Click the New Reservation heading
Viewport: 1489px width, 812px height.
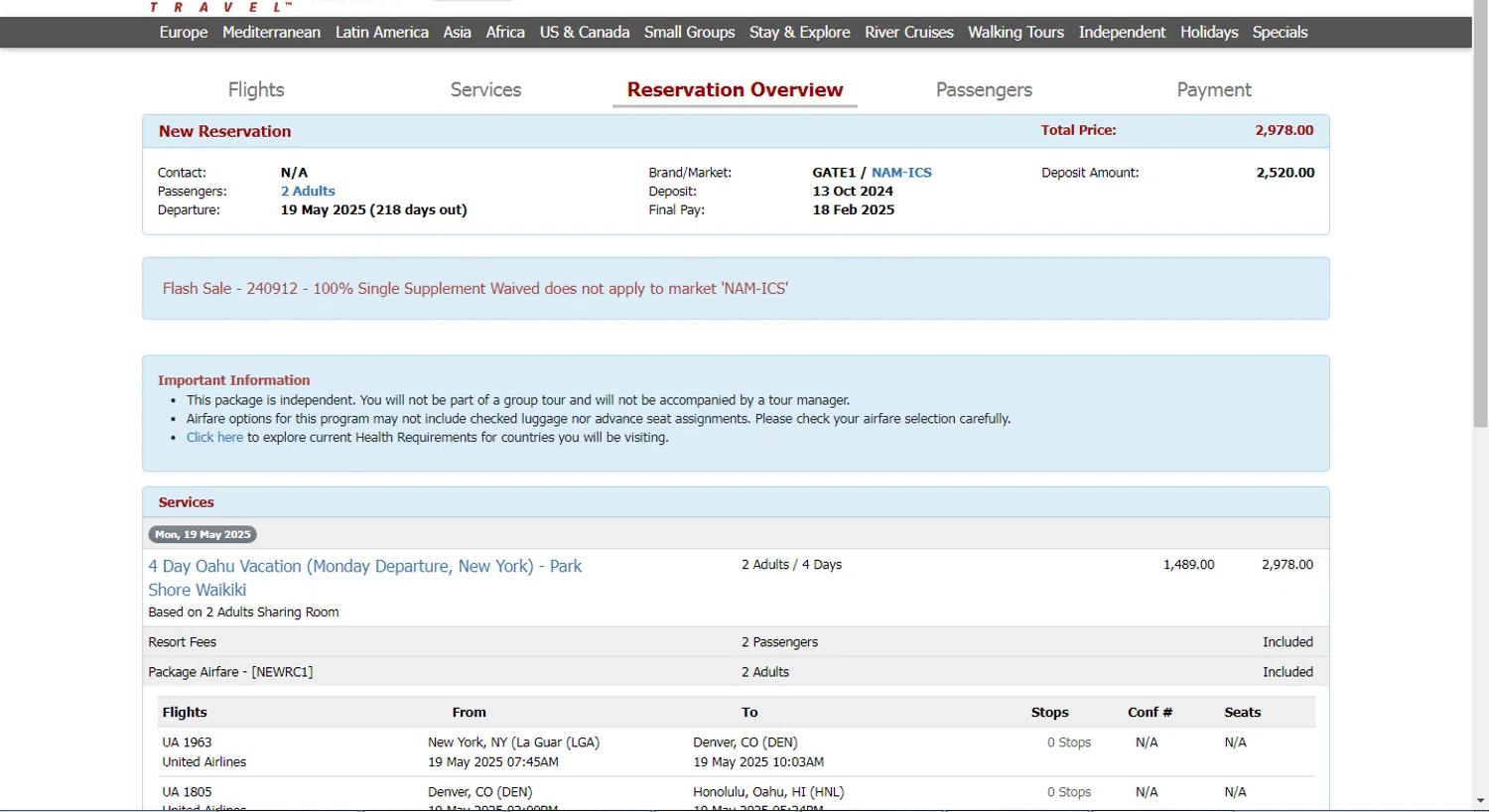click(x=224, y=131)
